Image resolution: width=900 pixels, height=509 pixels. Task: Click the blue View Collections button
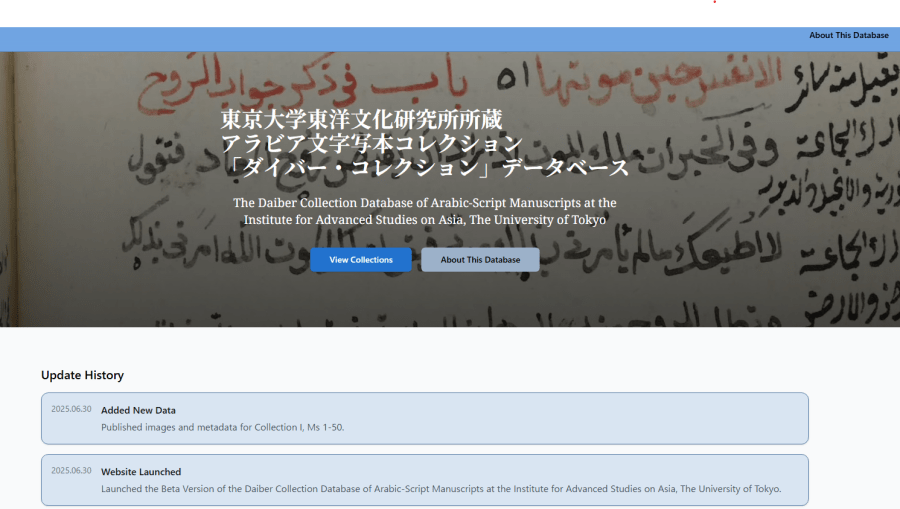(x=360, y=260)
